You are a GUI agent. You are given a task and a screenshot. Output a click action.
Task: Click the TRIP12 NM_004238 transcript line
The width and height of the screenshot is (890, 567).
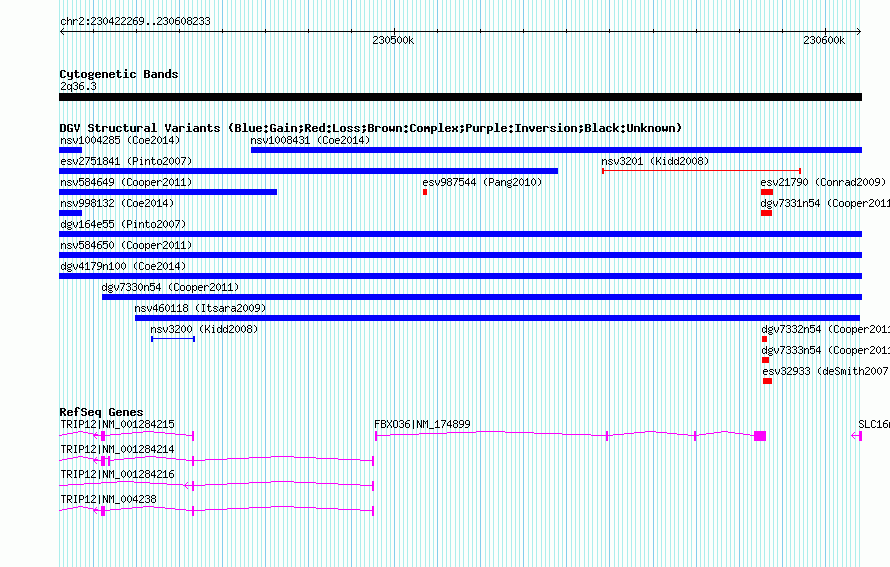coord(216,510)
